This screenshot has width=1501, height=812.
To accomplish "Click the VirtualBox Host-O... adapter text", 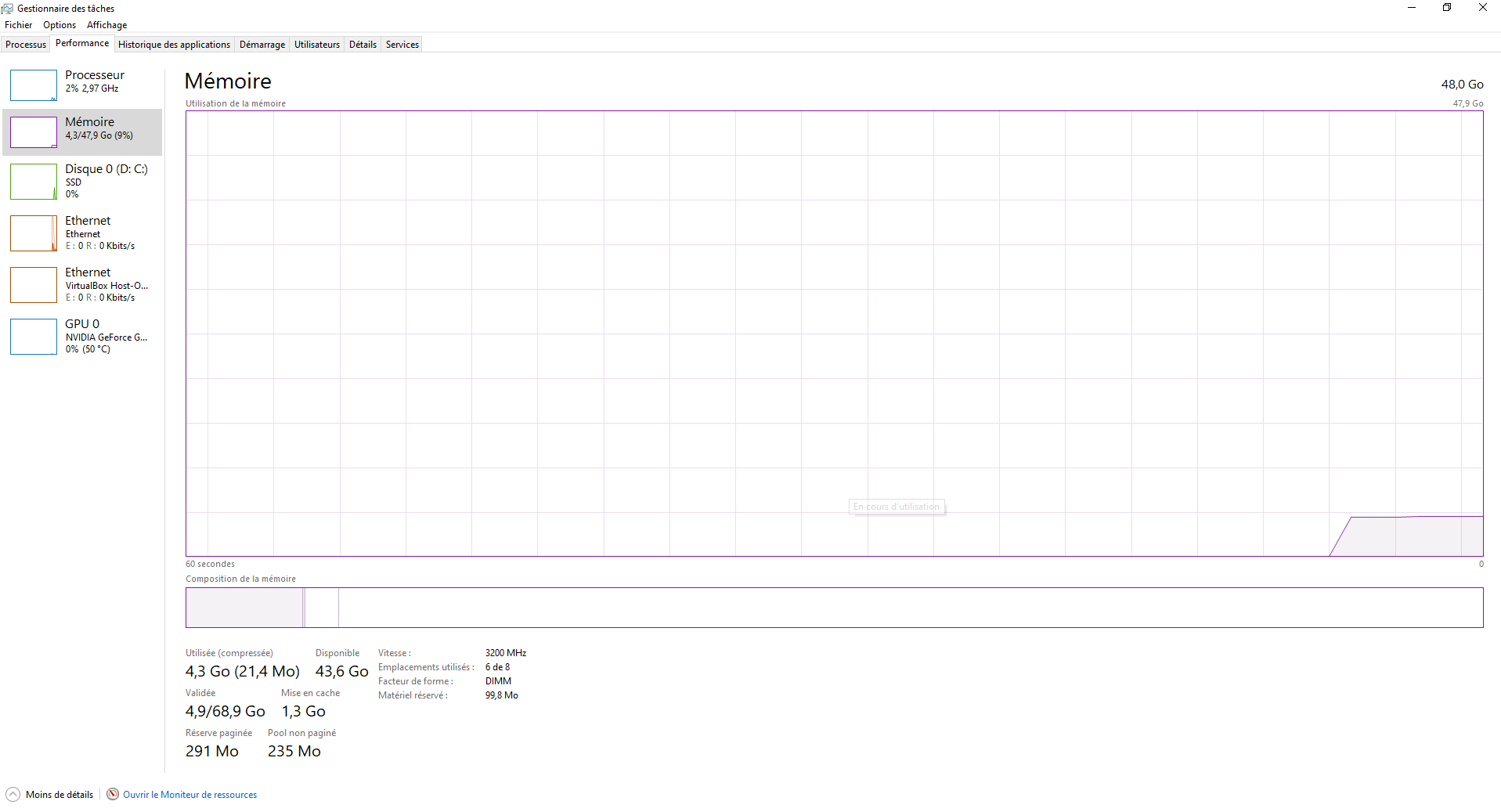I will pos(106,286).
